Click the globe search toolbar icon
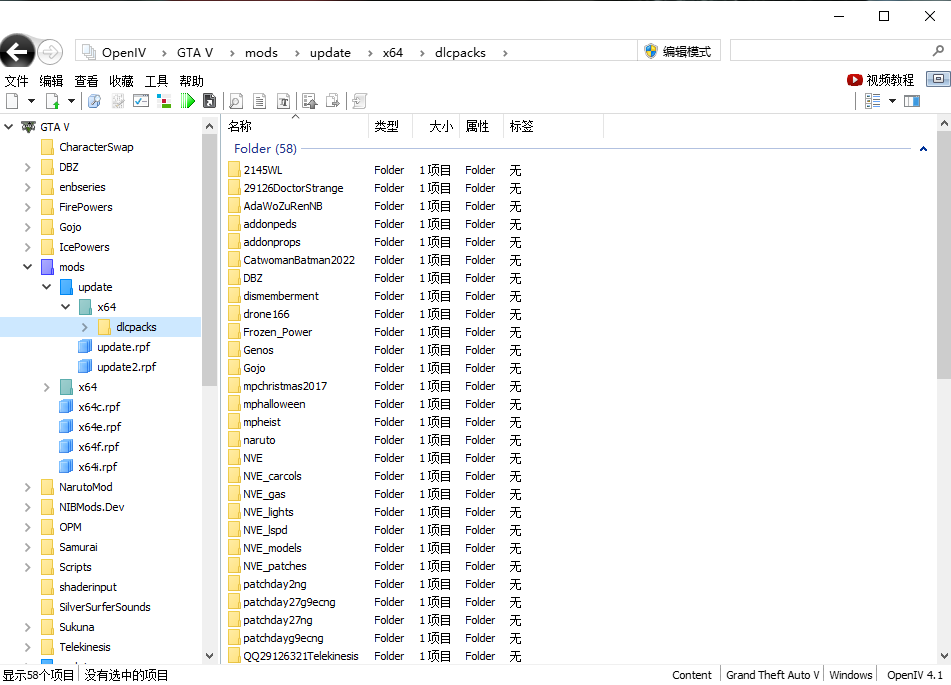This screenshot has height=685, width=951. point(94,101)
